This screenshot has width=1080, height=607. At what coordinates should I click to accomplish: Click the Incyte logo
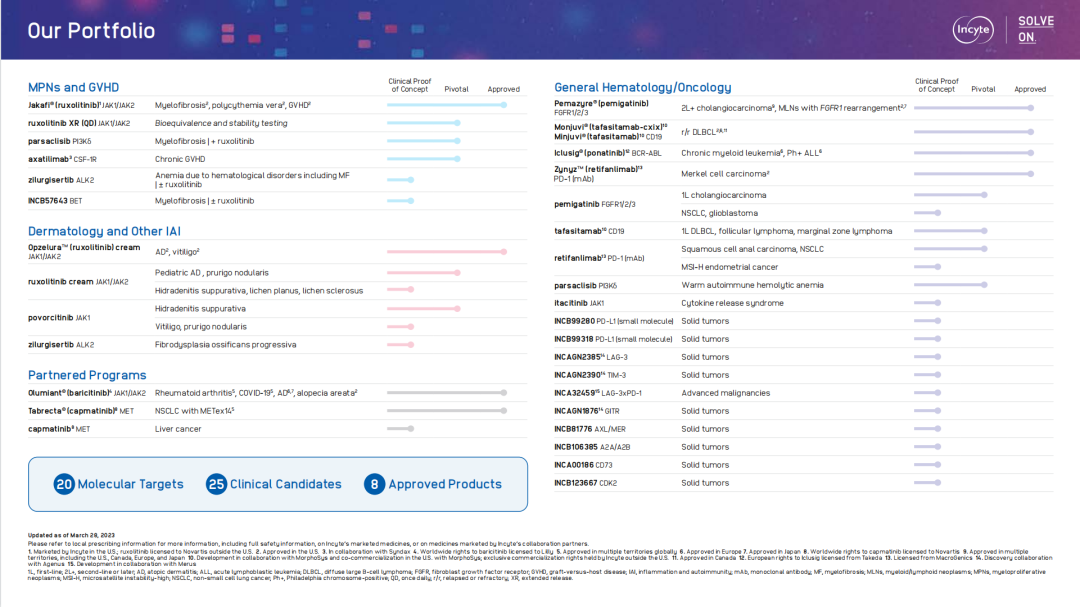click(x=971, y=30)
